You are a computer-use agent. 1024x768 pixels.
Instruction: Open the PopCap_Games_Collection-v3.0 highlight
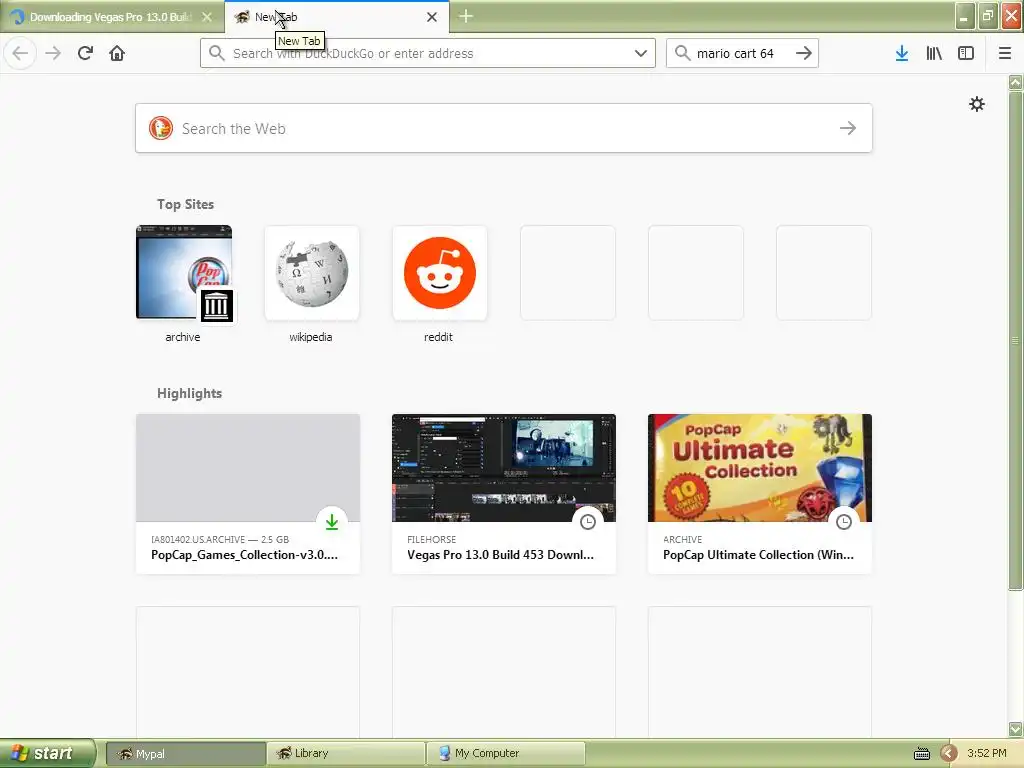tap(248, 494)
